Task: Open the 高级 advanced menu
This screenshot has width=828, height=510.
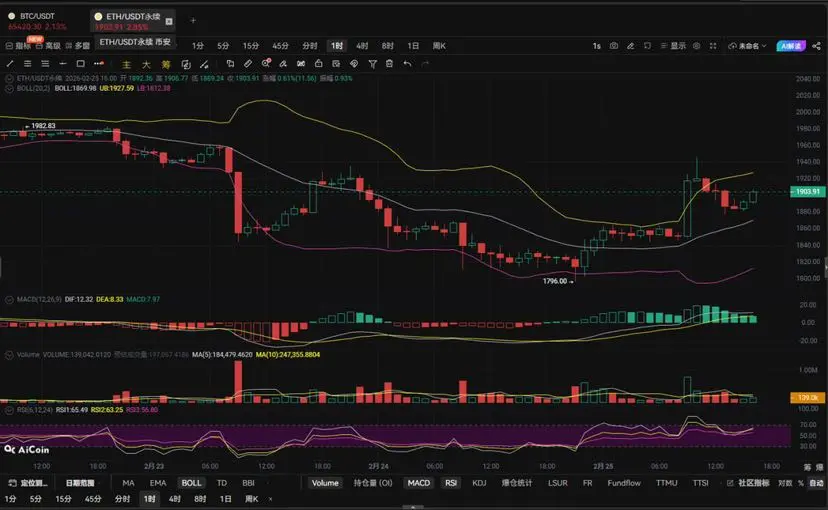Action: [x=48, y=46]
